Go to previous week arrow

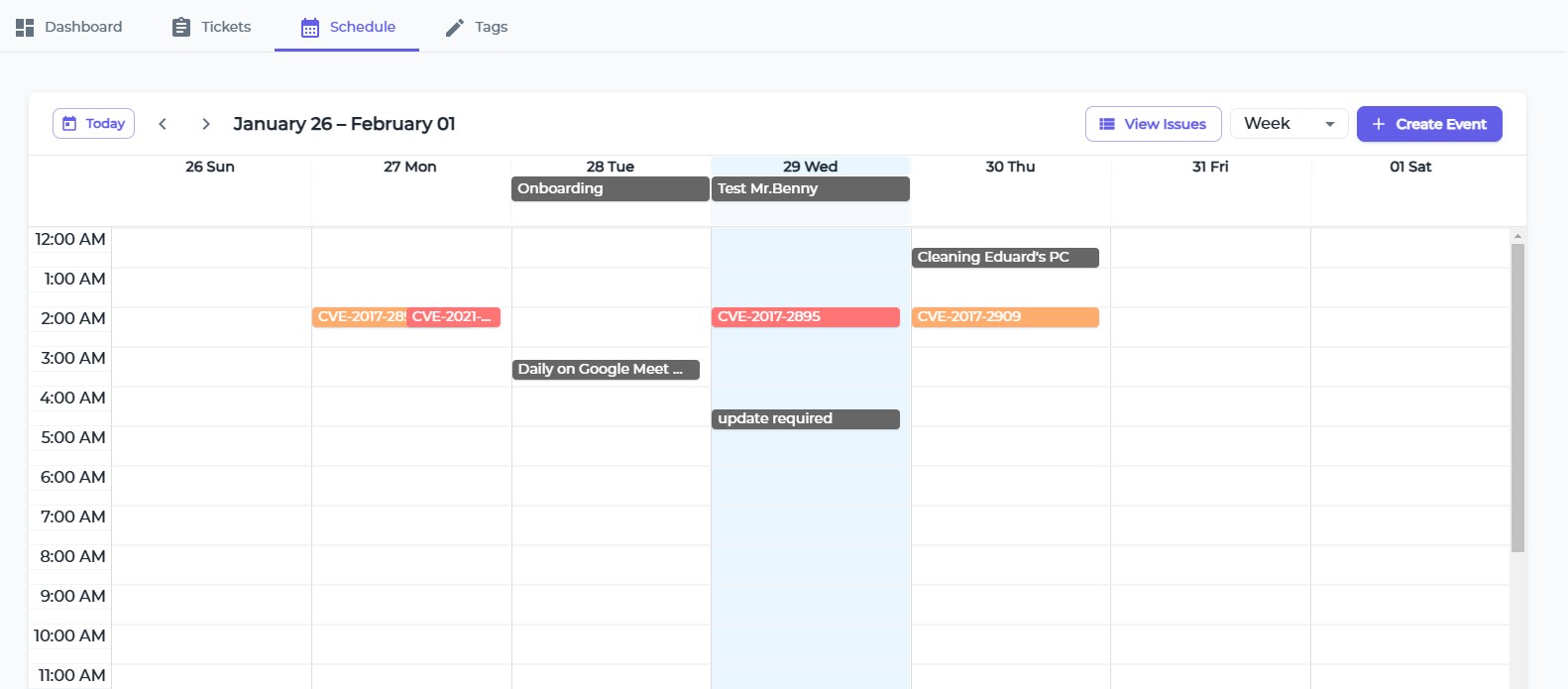pyautogui.click(x=163, y=124)
